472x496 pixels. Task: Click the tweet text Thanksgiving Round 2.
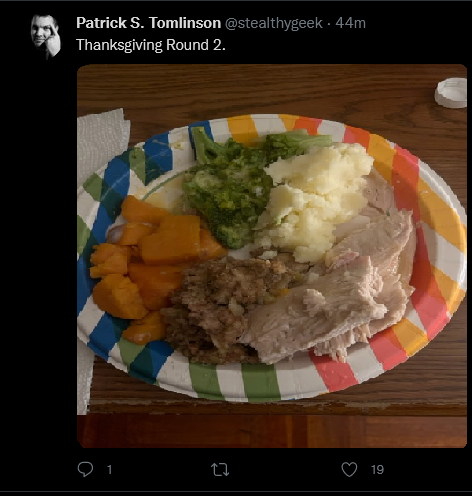point(151,45)
